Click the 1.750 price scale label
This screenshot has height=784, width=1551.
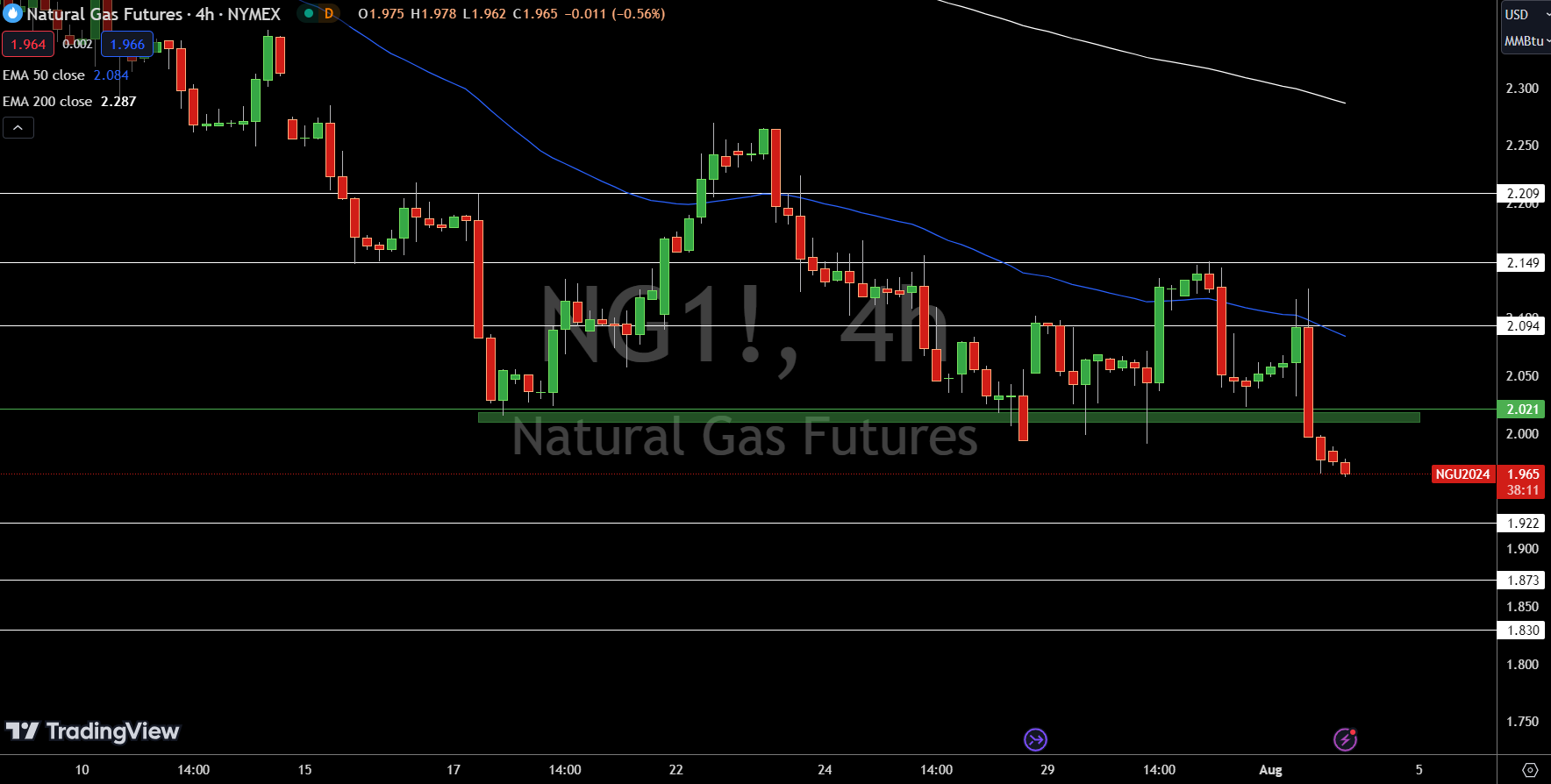point(1522,722)
